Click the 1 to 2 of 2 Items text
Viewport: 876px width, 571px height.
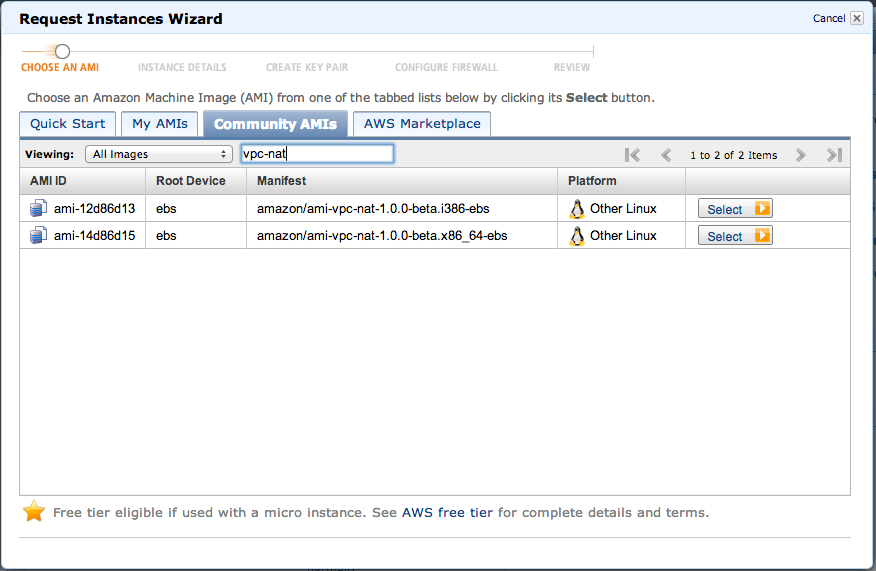[734, 155]
